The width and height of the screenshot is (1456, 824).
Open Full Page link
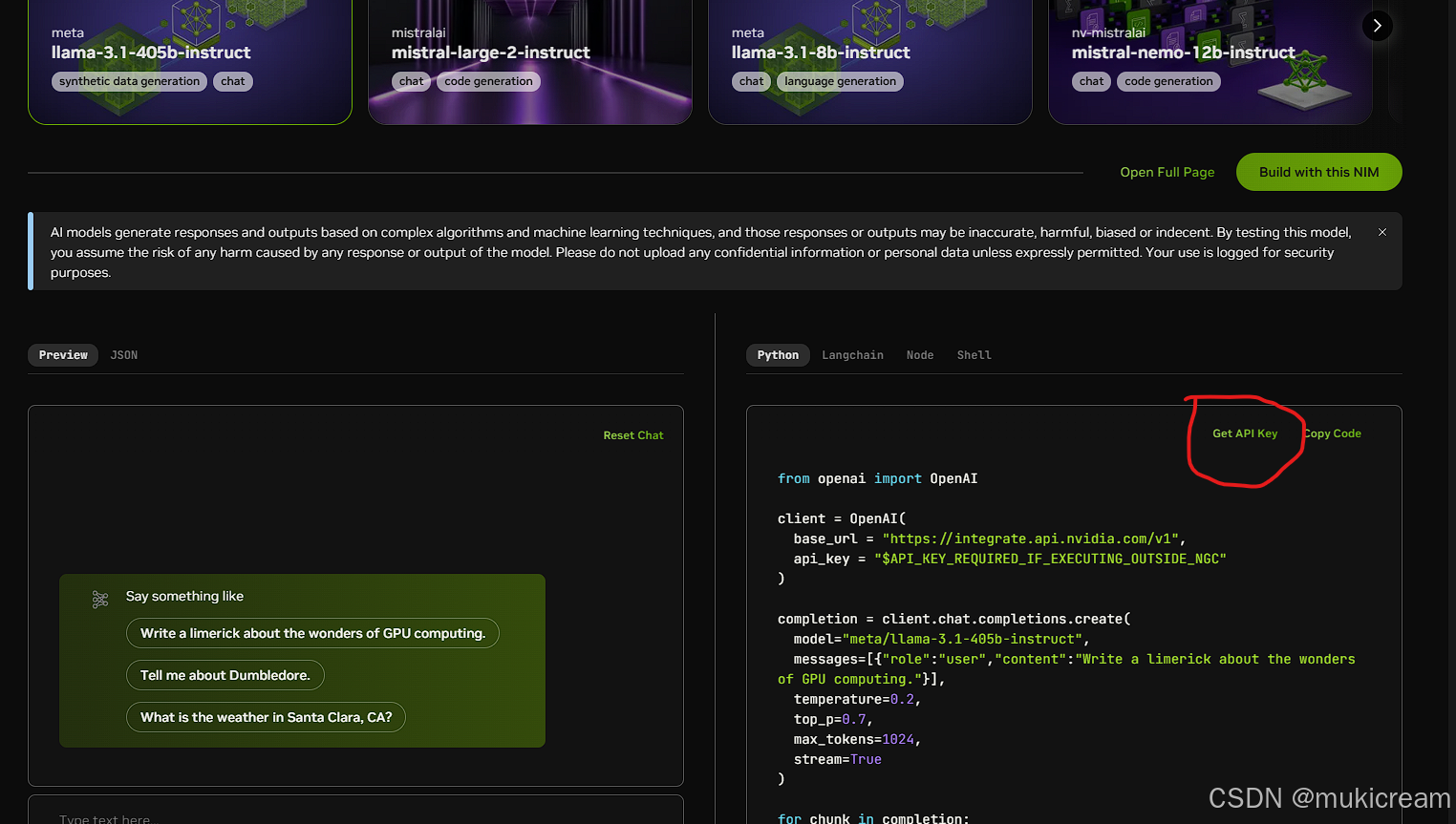click(x=1167, y=172)
